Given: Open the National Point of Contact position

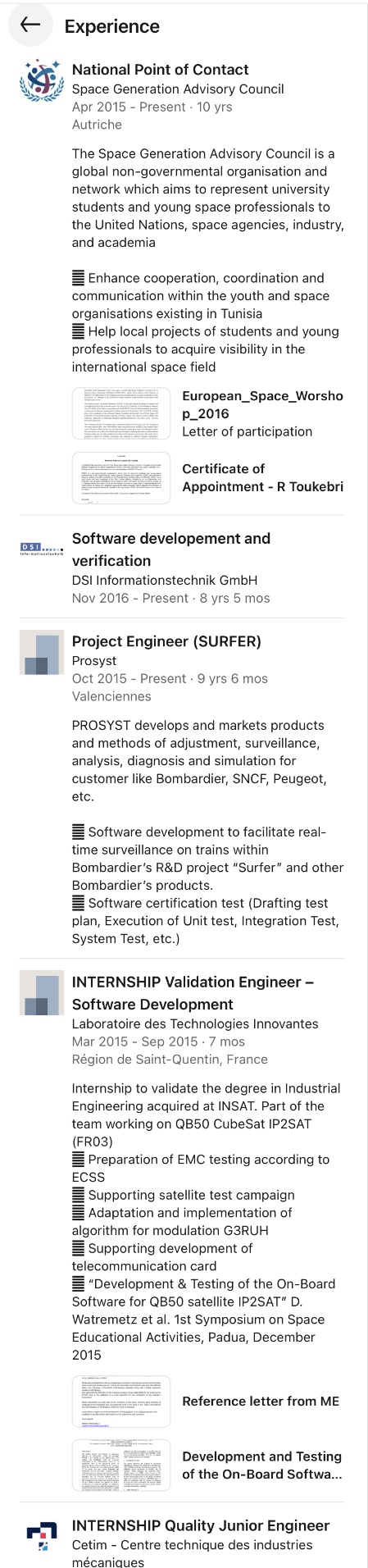Looking at the screenshot, I should pyautogui.click(x=161, y=70).
